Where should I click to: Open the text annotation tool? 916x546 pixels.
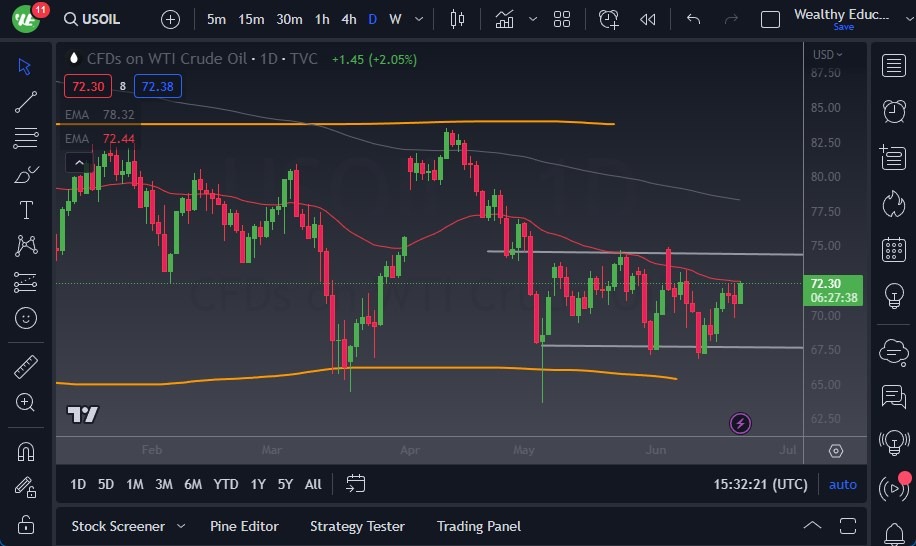26,210
